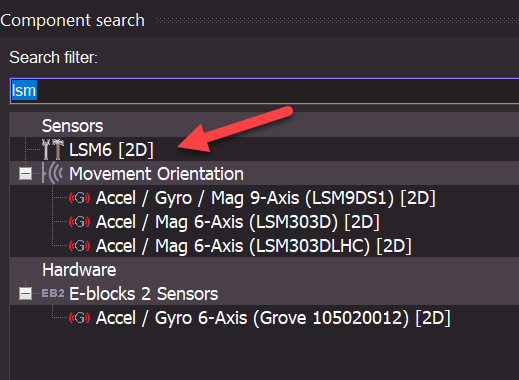Click the Hardware category header
This screenshot has height=380, width=519.
click(x=79, y=270)
